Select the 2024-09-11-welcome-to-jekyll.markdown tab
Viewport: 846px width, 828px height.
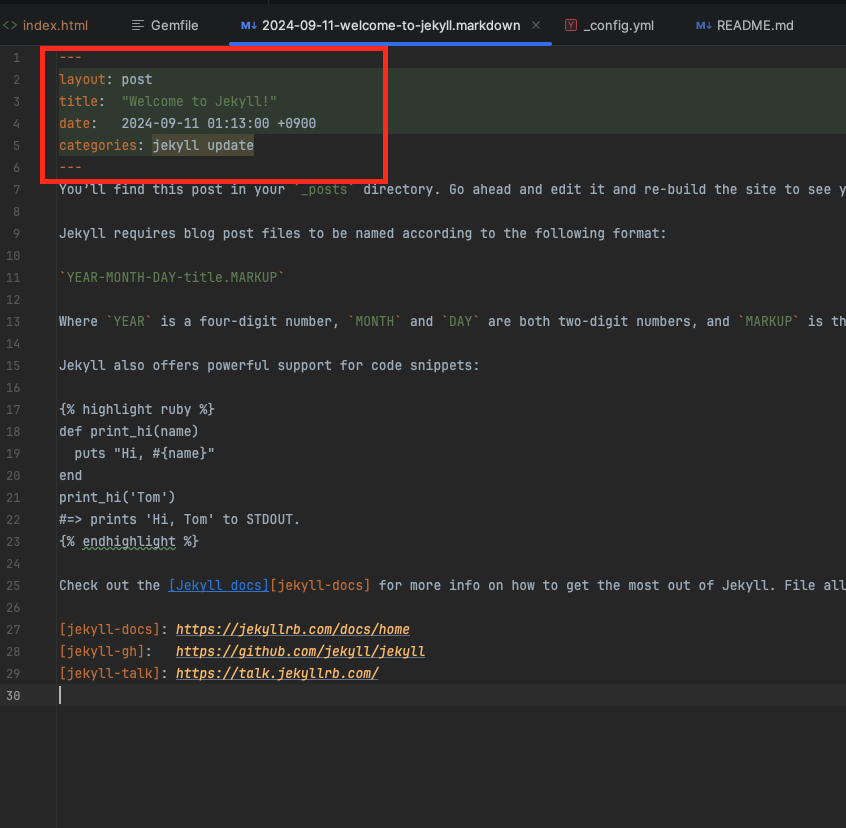pyautogui.click(x=391, y=25)
